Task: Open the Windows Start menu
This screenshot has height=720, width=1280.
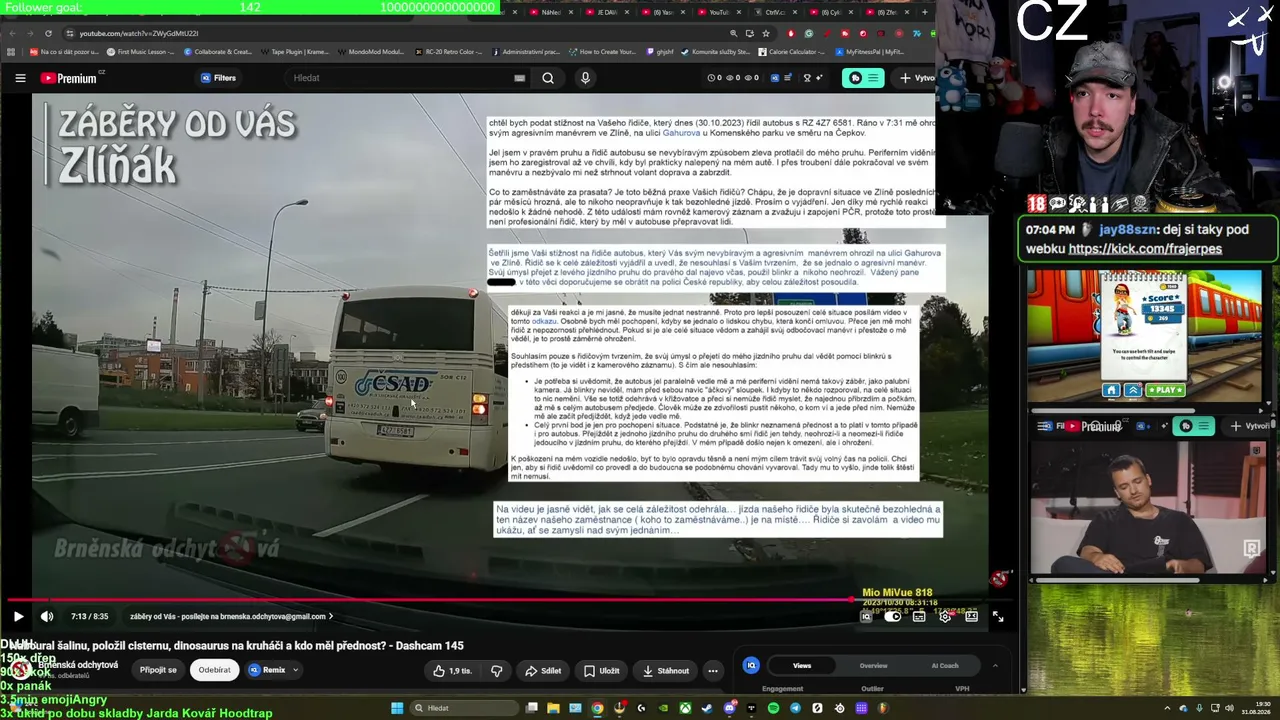Action: click(397, 708)
